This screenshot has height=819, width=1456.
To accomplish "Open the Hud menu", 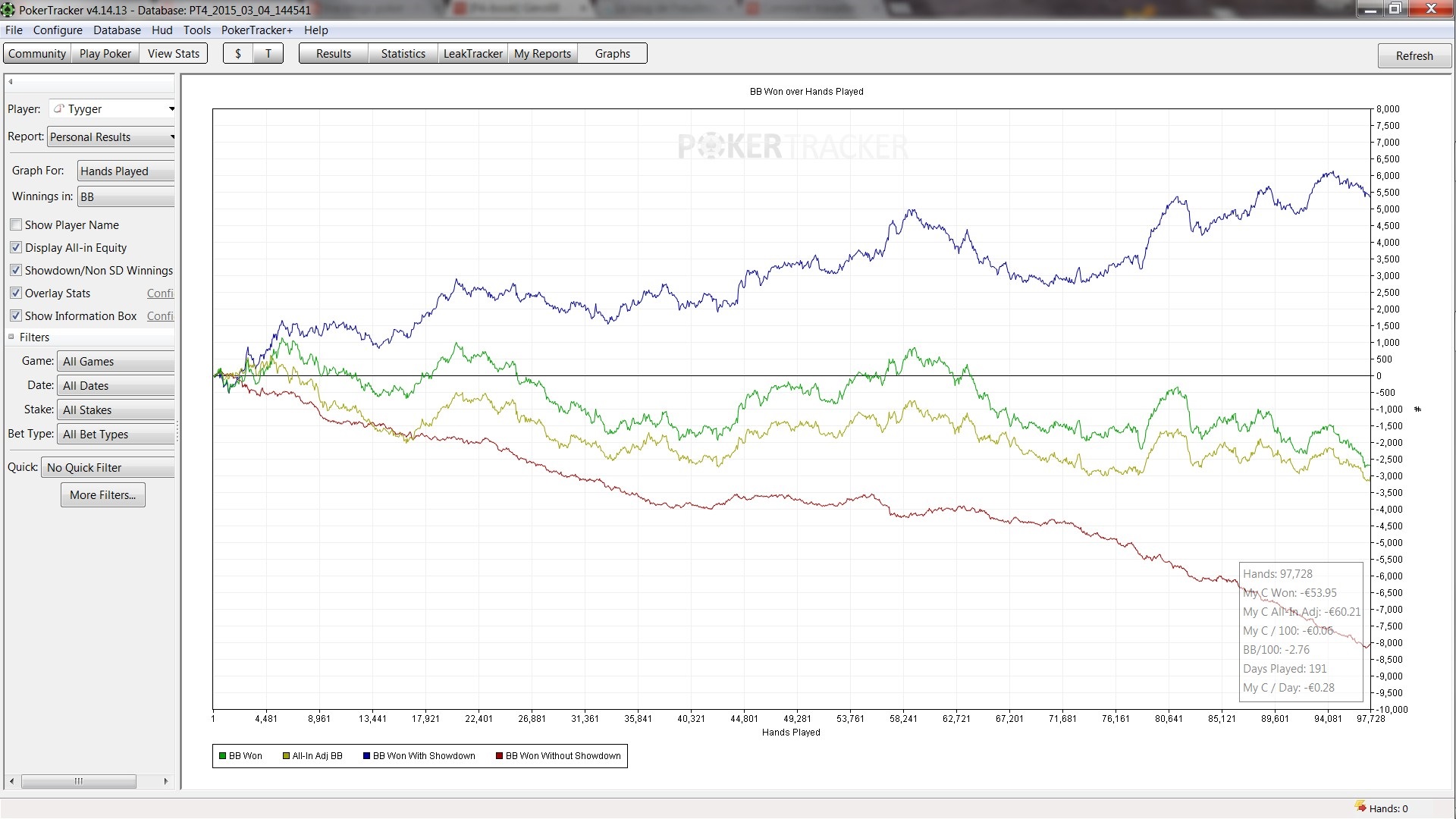I will [x=162, y=30].
